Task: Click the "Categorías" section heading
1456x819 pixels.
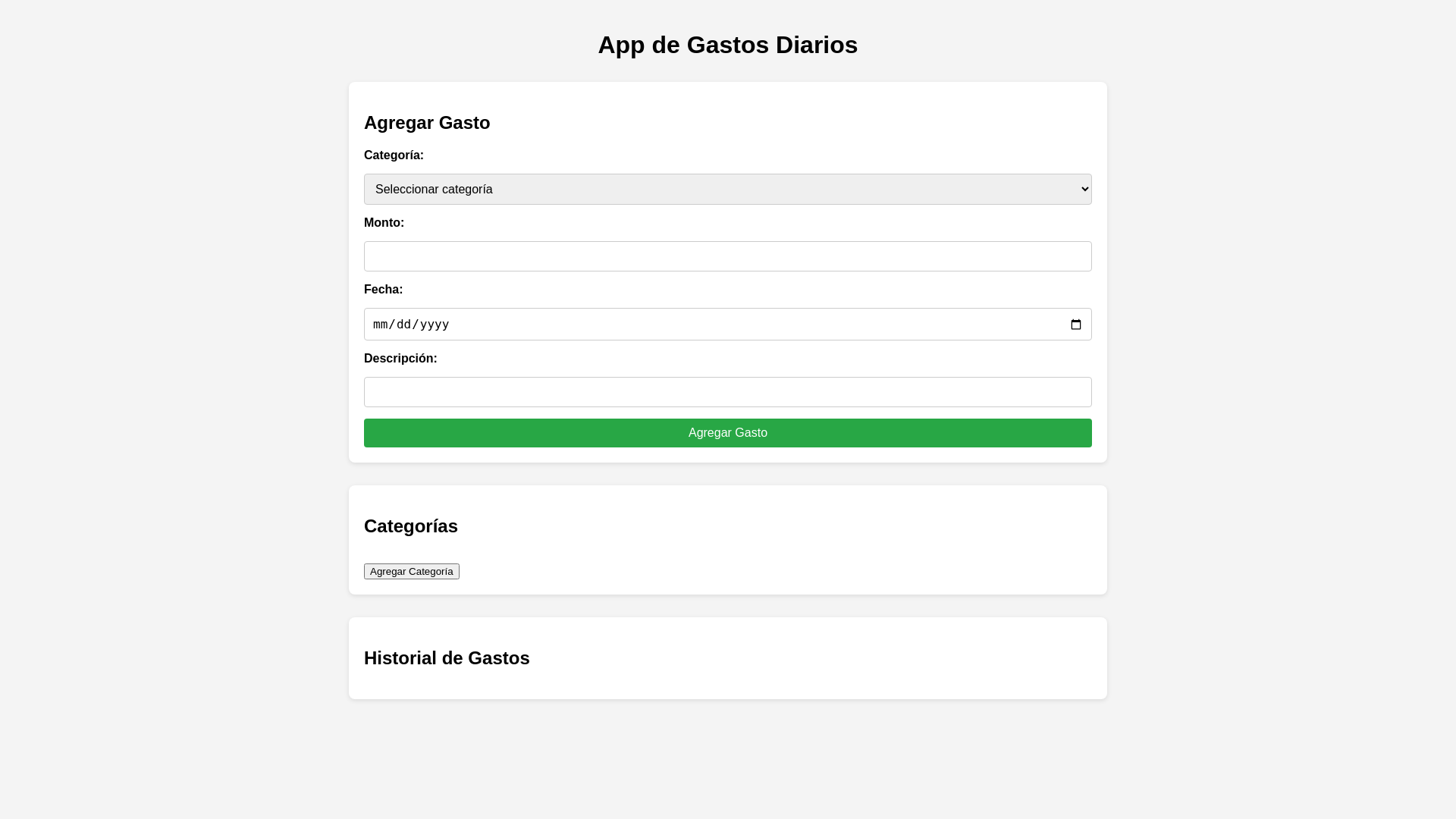Action: point(410,526)
